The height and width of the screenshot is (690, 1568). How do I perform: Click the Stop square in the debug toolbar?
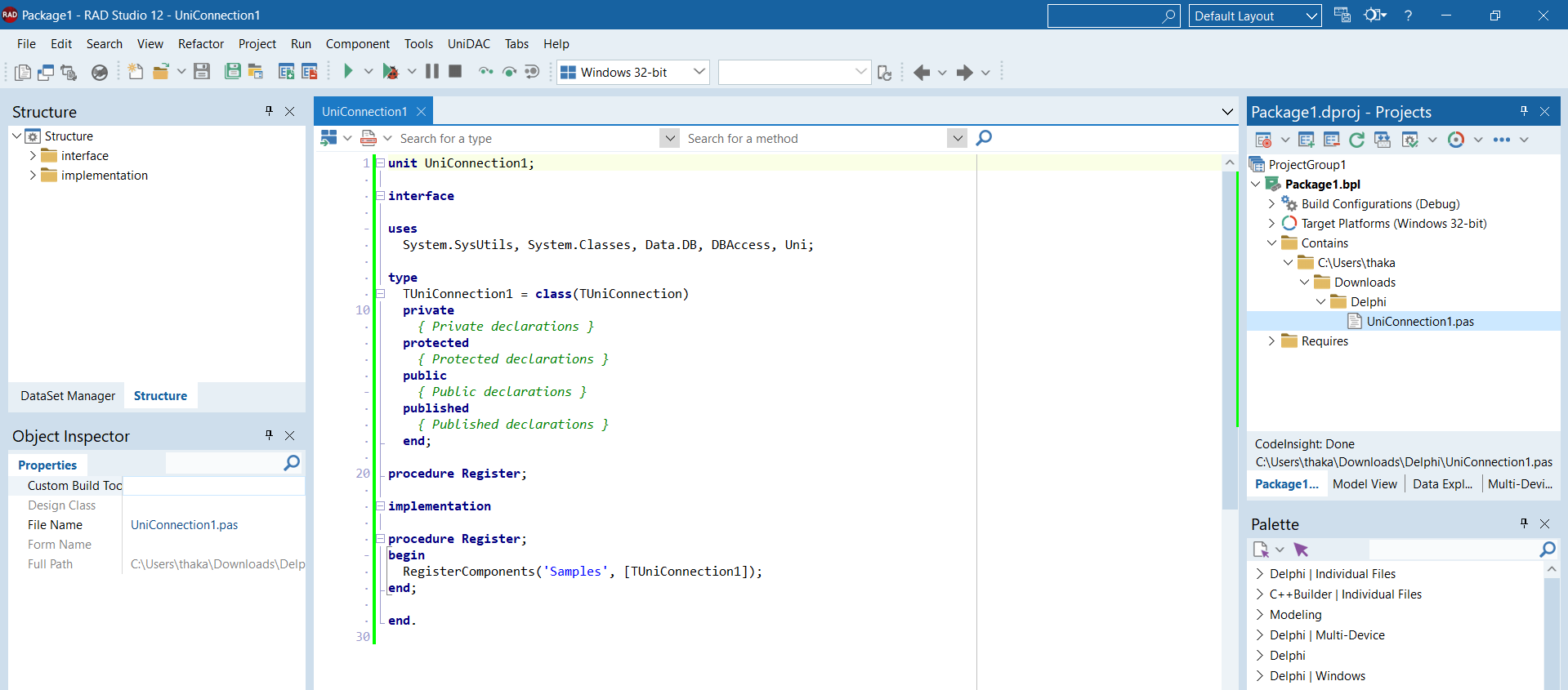click(x=456, y=72)
